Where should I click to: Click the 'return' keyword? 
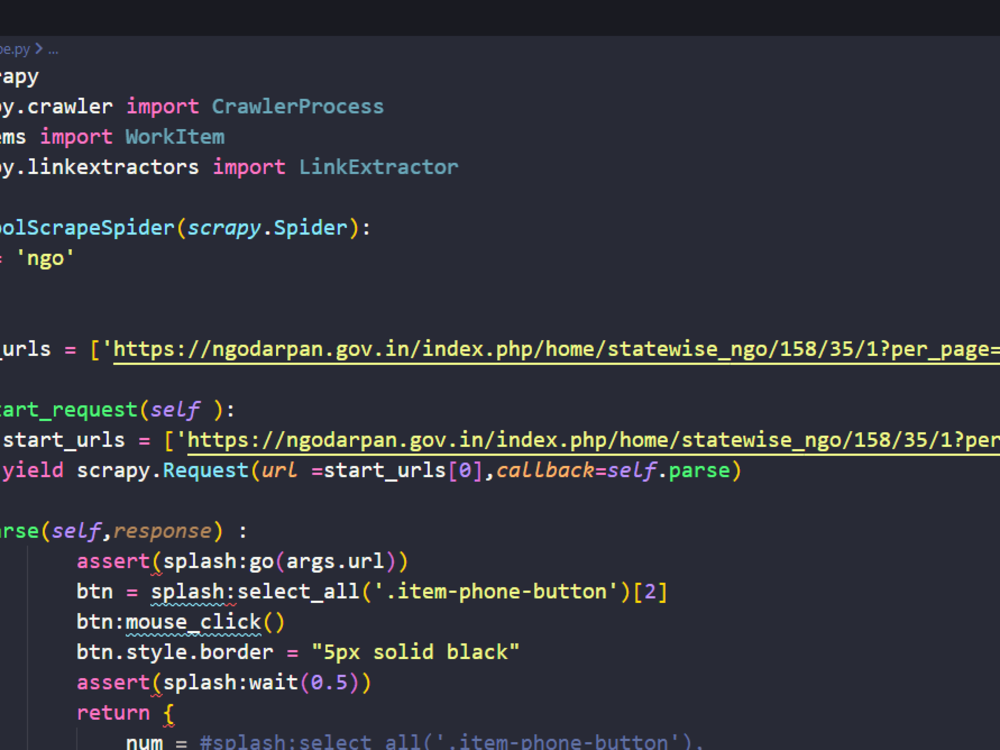point(113,713)
